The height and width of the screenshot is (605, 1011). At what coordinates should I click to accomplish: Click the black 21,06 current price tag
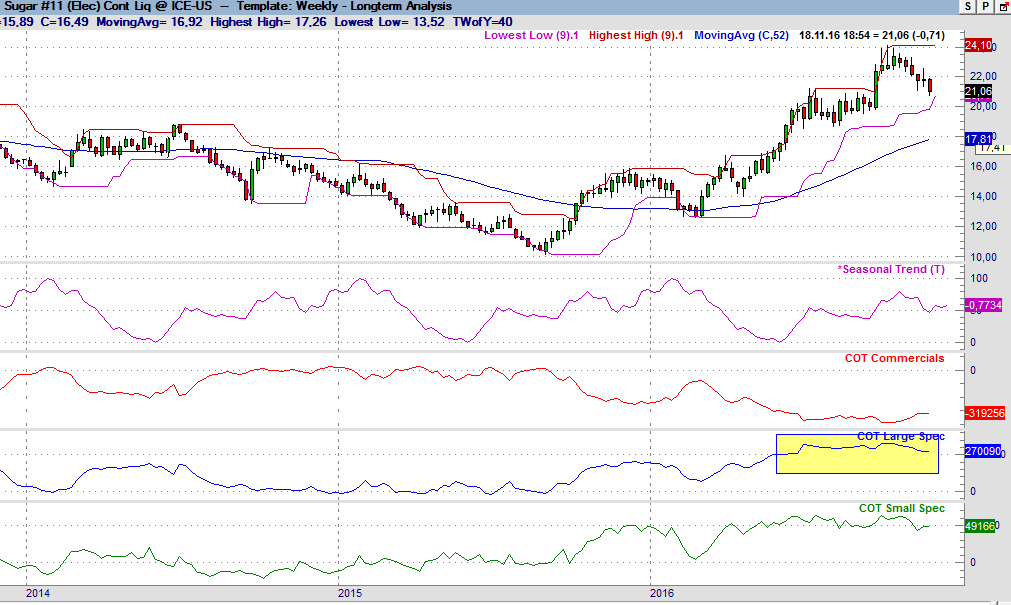(978, 91)
